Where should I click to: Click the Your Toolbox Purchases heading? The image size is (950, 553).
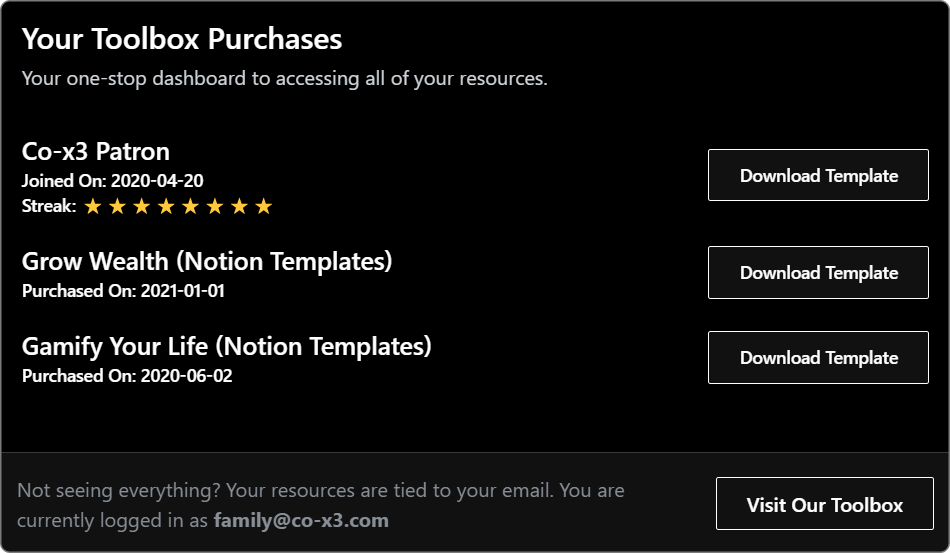coord(182,39)
